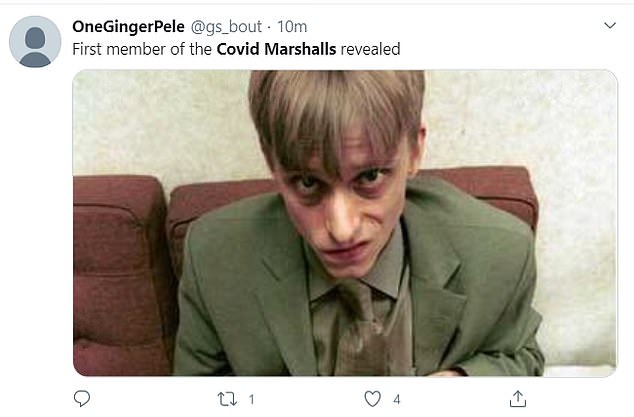The width and height of the screenshot is (634, 417).
Task: Click the reply speech bubble icon
Action: tap(82, 399)
